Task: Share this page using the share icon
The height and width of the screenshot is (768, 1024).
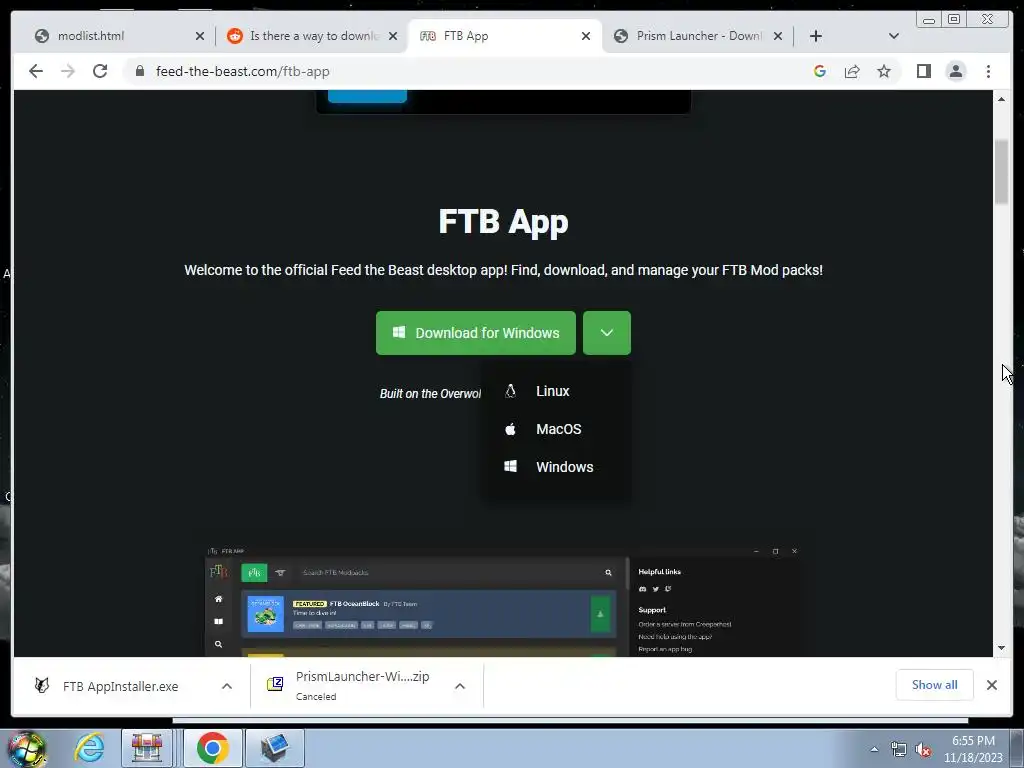Action: point(852,71)
